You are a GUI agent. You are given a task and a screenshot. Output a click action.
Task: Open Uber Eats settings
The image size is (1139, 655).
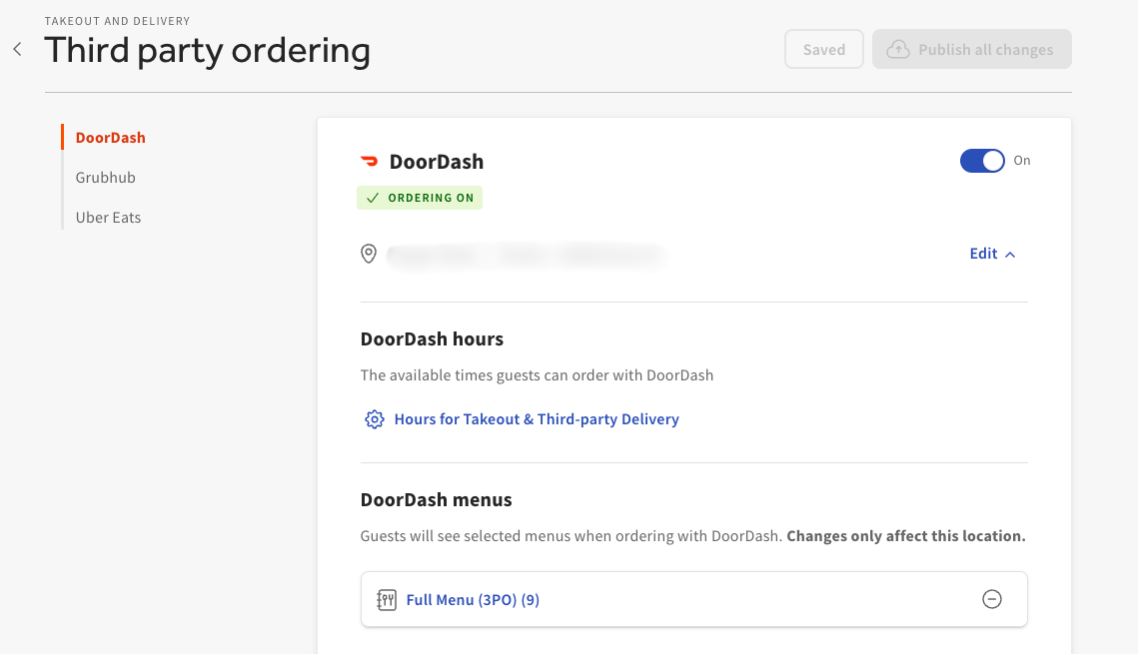[107, 217]
